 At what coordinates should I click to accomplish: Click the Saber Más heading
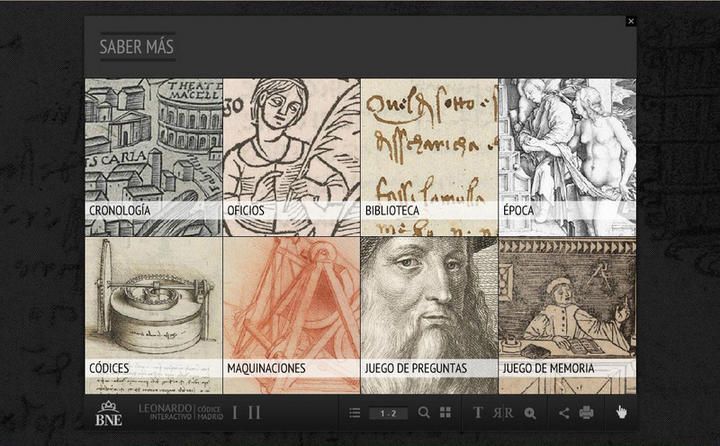(137, 47)
